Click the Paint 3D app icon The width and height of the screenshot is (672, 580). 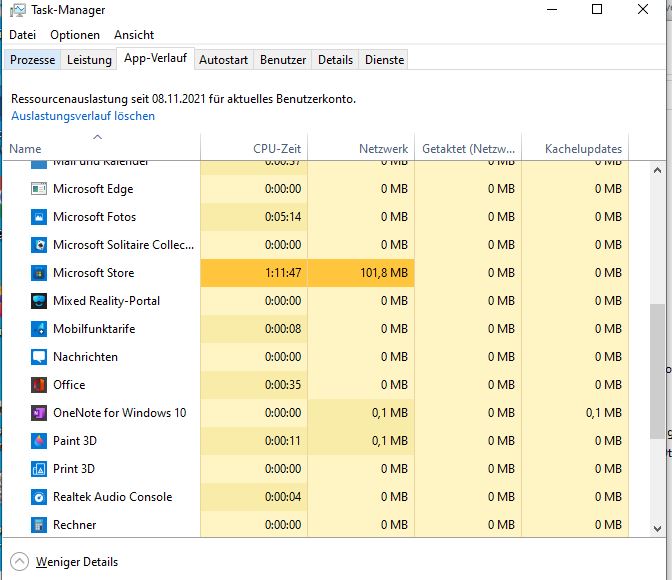(39, 441)
